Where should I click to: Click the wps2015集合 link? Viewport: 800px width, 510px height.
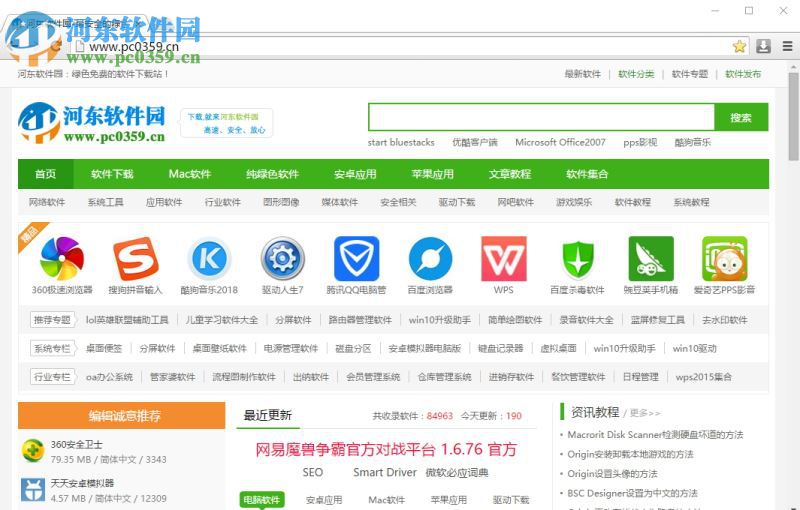[x=704, y=377]
